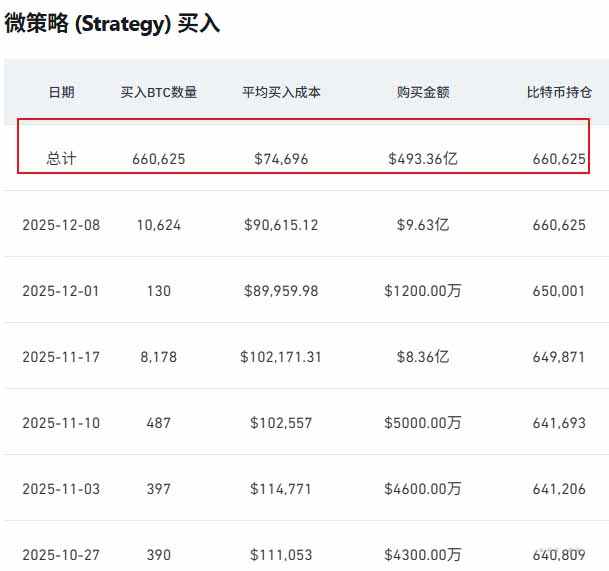Click the purchase amount $4600.00万
Image resolution: width=609 pixels, height=571 pixels.
click(x=423, y=489)
